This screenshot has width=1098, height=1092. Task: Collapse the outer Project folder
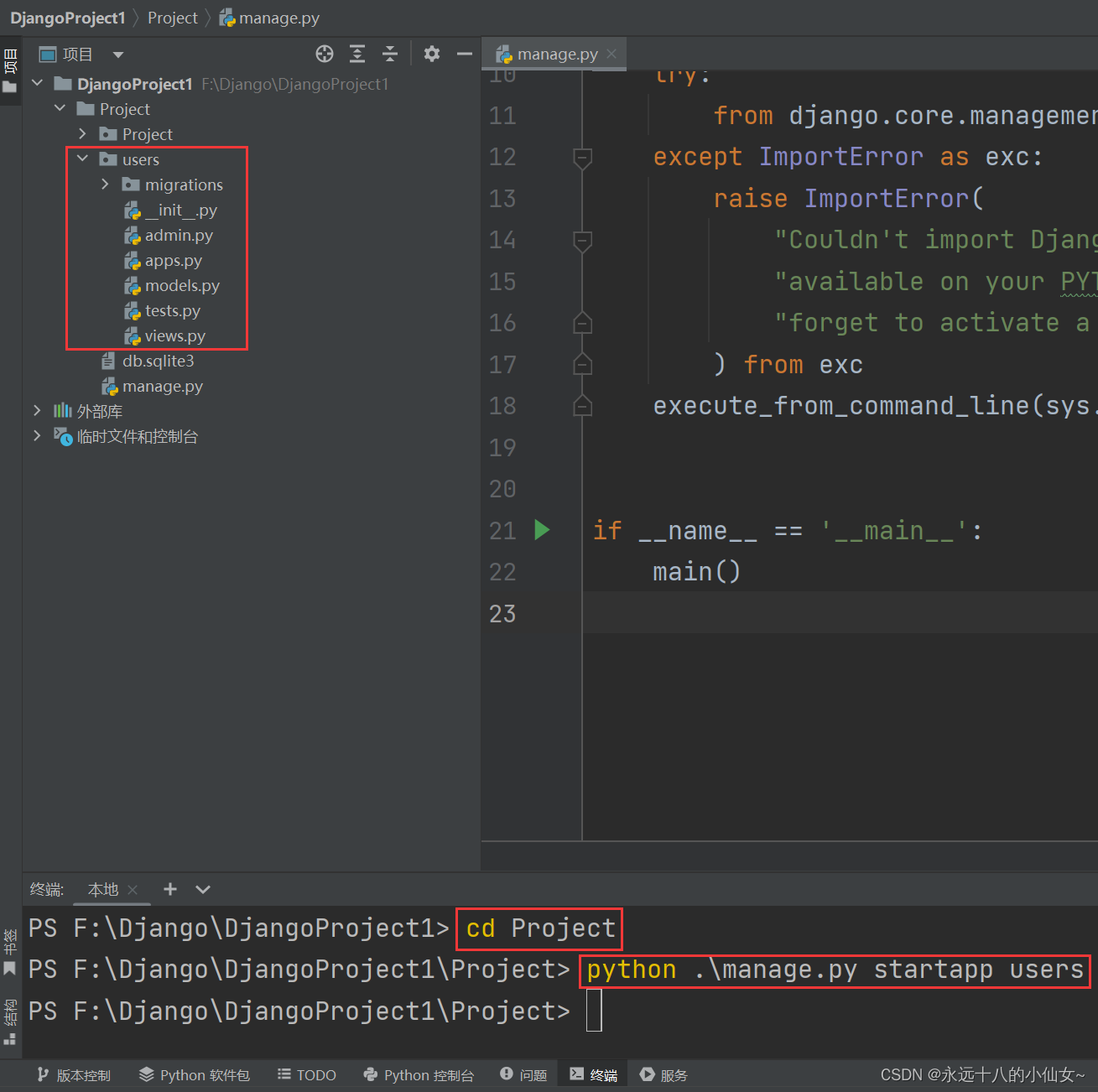pos(60,109)
